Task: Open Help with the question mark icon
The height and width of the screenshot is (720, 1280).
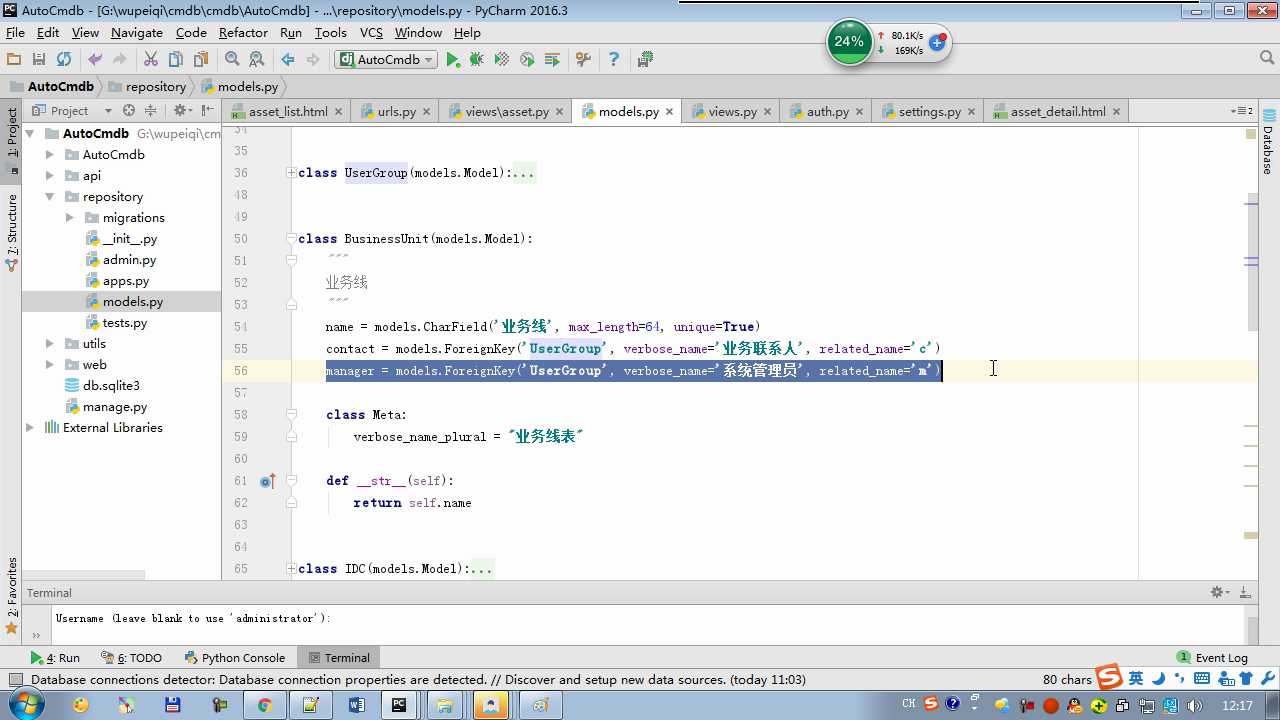Action: click(x=614, y=60)
